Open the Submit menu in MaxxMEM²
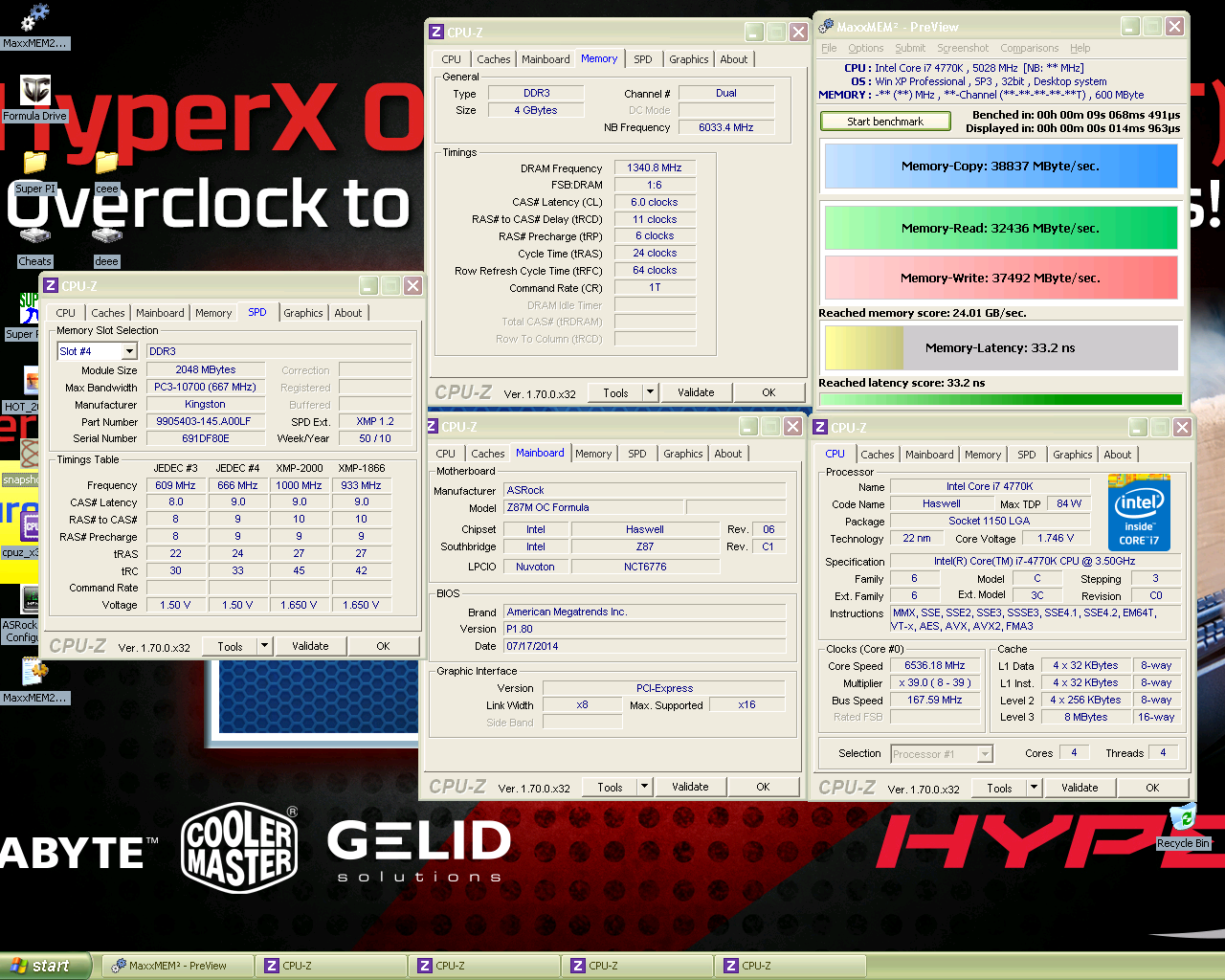 pyautogui.click(x=910, y=48)
